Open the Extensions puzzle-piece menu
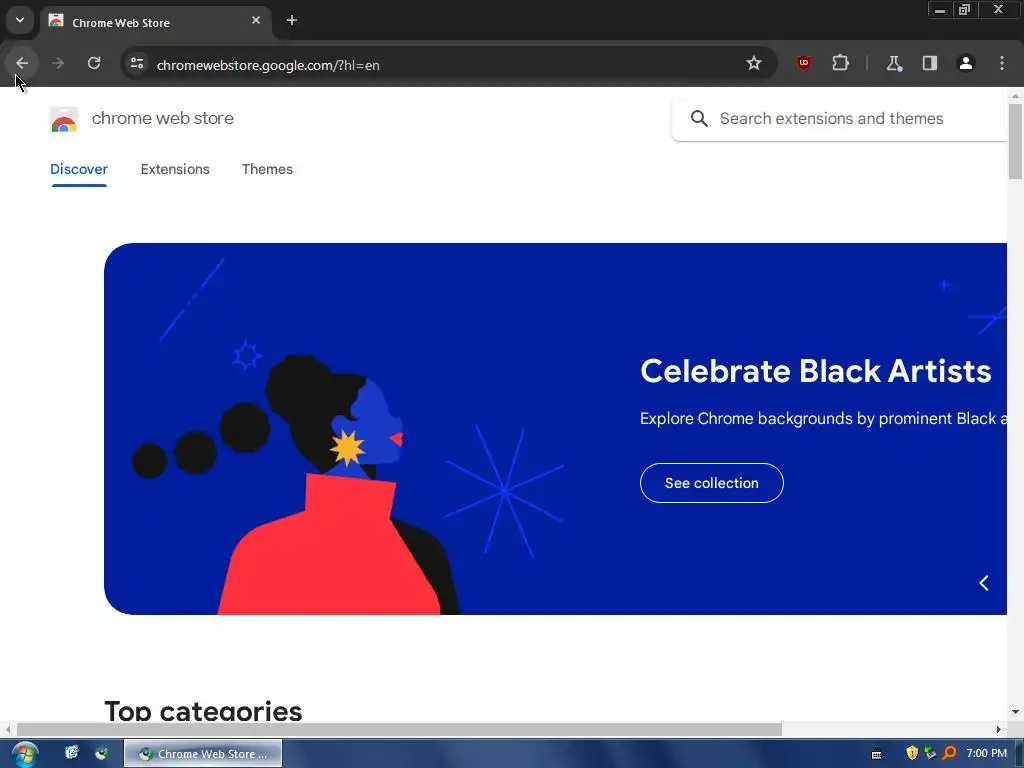Image resolution: width=1024 pixels, height=768 pixels. 840,63
